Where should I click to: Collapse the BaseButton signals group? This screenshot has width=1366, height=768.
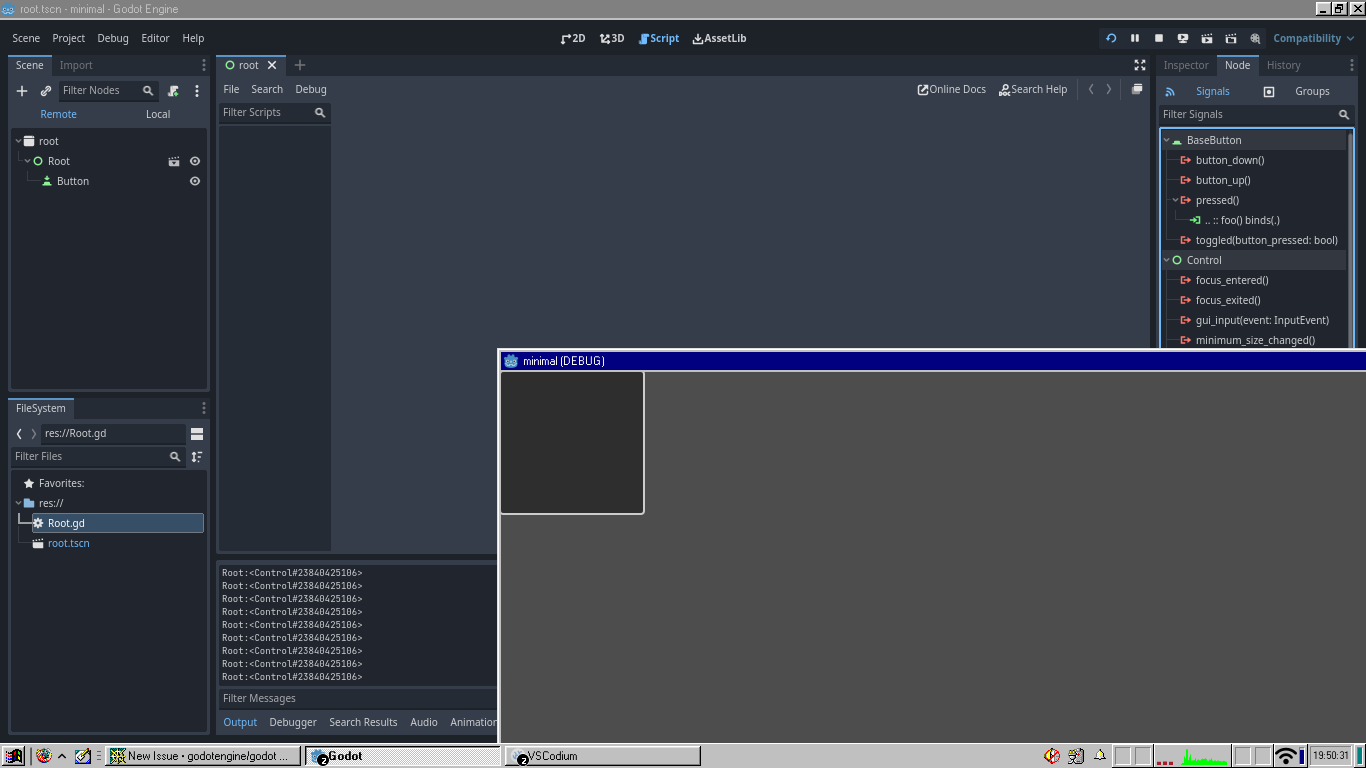coord(1166,140)
